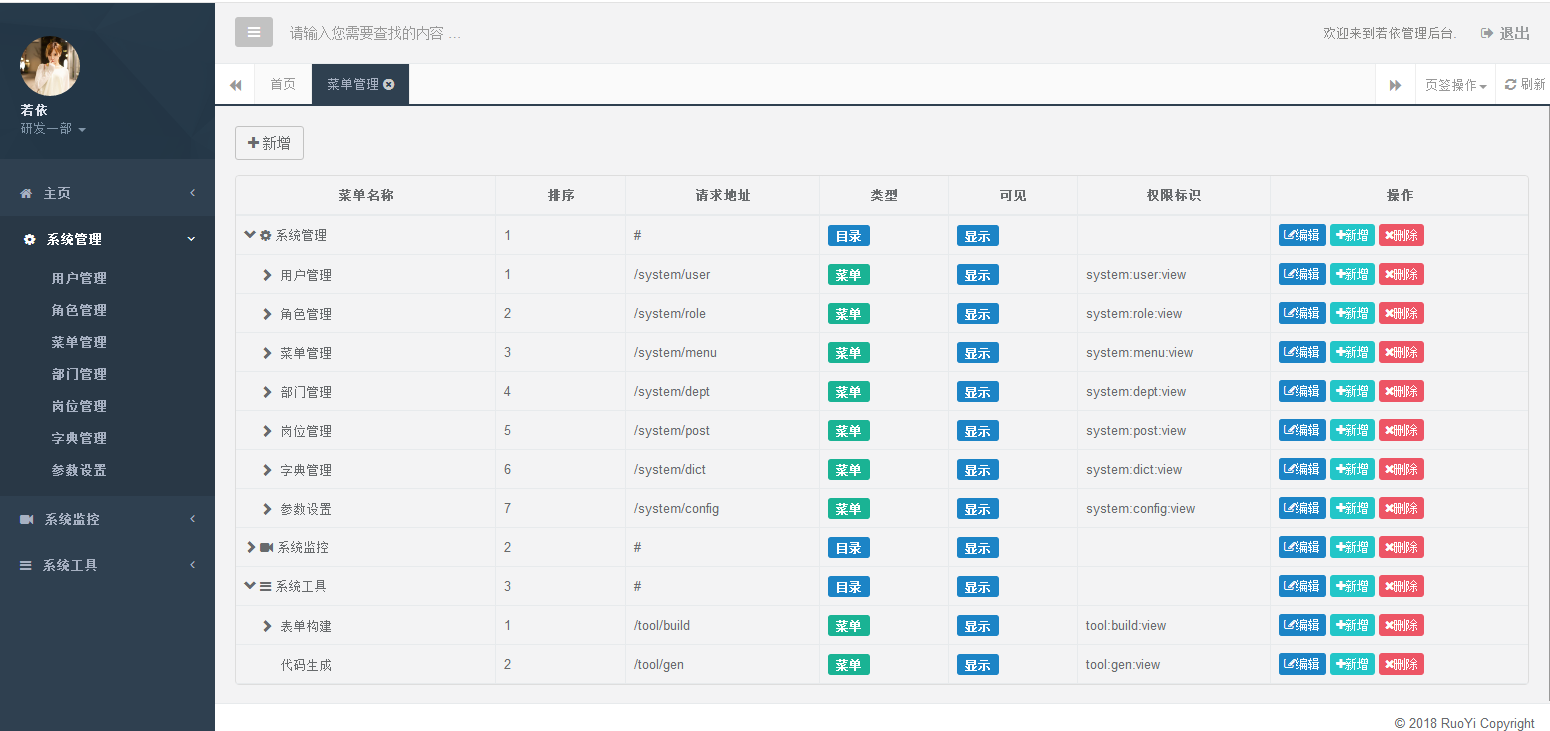This screenshot has height=731, width=1550.
Task: Open the 页签操作 dropdown
Action: coord(1456,85)
